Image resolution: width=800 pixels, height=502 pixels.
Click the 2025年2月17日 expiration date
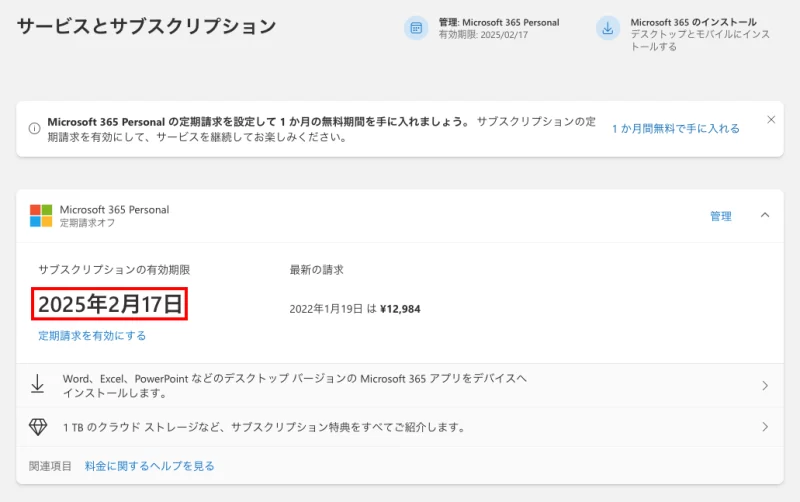tap(111, 304)
